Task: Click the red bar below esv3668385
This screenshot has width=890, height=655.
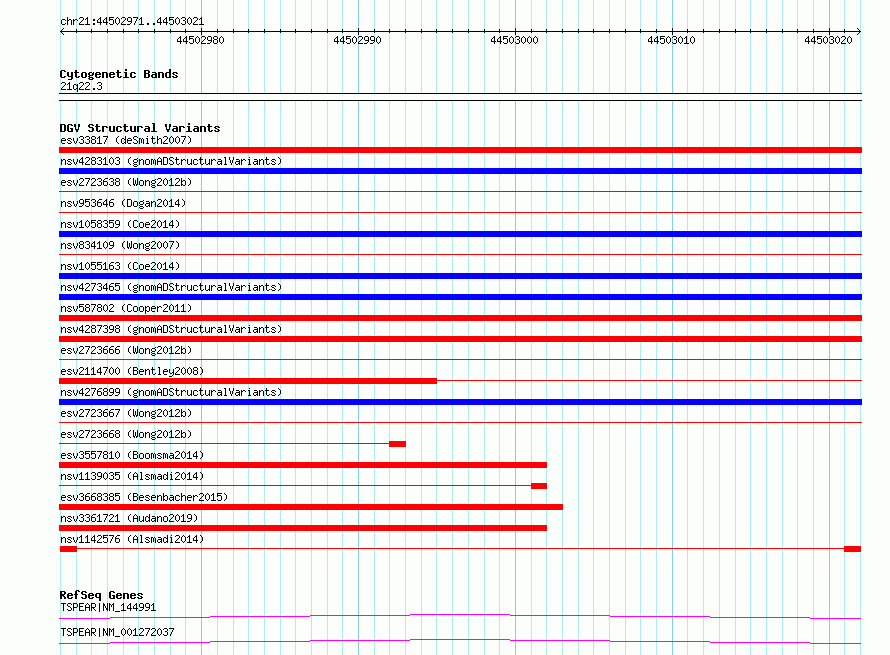Action: 311,507
